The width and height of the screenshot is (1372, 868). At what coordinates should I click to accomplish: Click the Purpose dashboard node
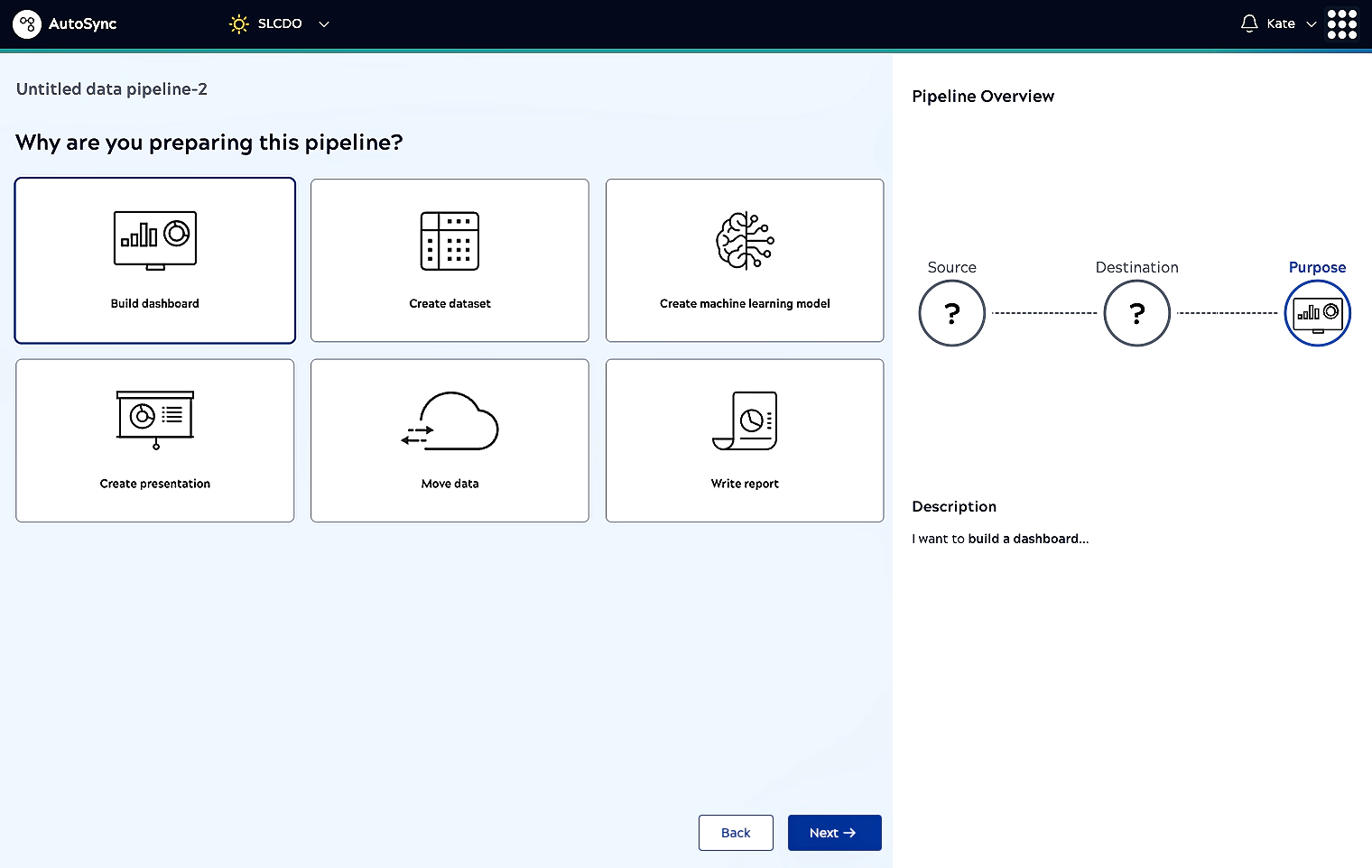[1318, 313]
